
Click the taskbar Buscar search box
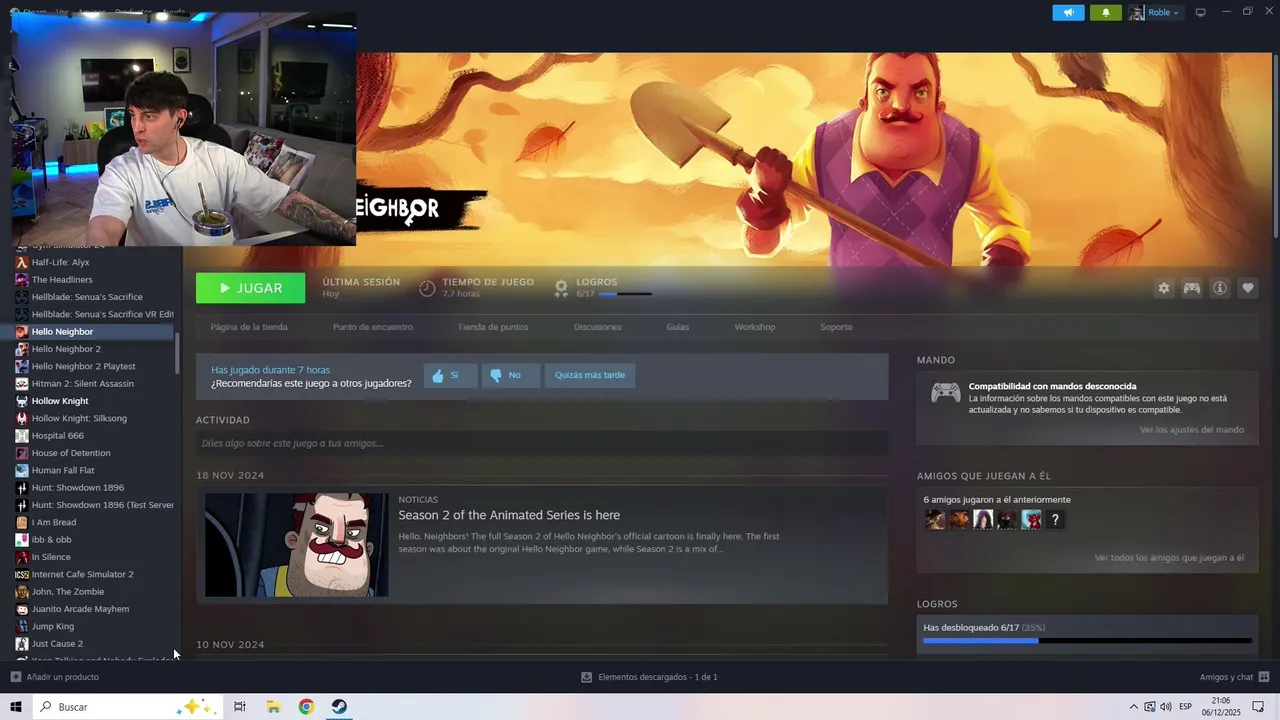click(127, 707)
